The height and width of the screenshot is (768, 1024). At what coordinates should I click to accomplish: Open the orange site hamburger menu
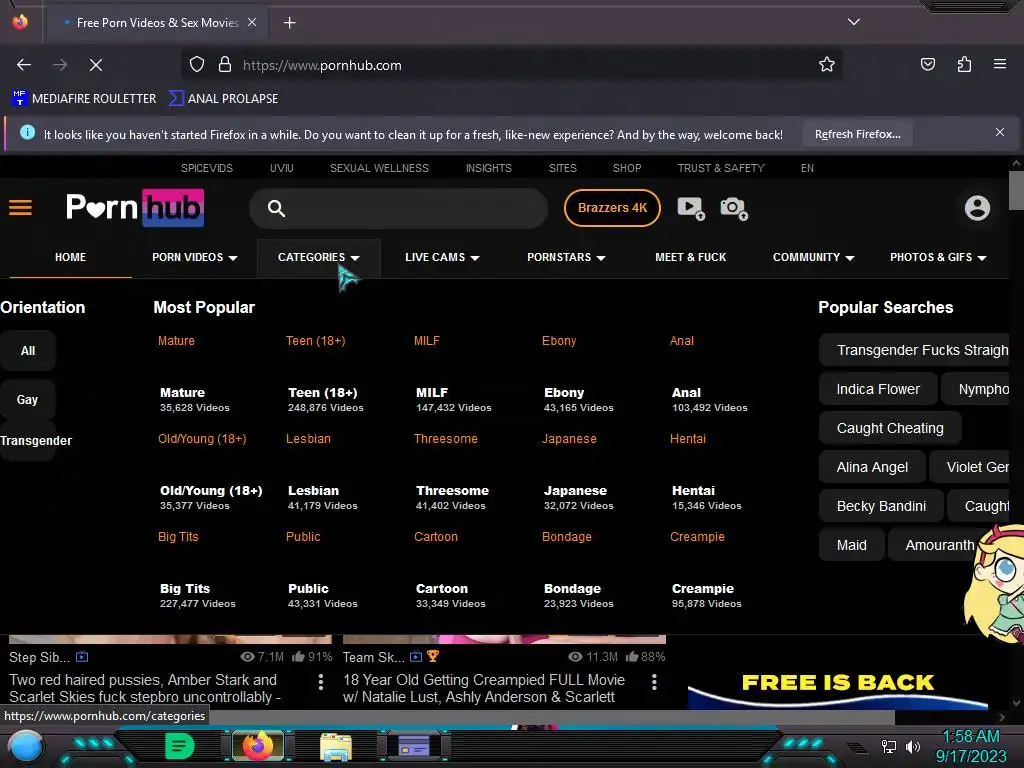(x=20, y=208)
